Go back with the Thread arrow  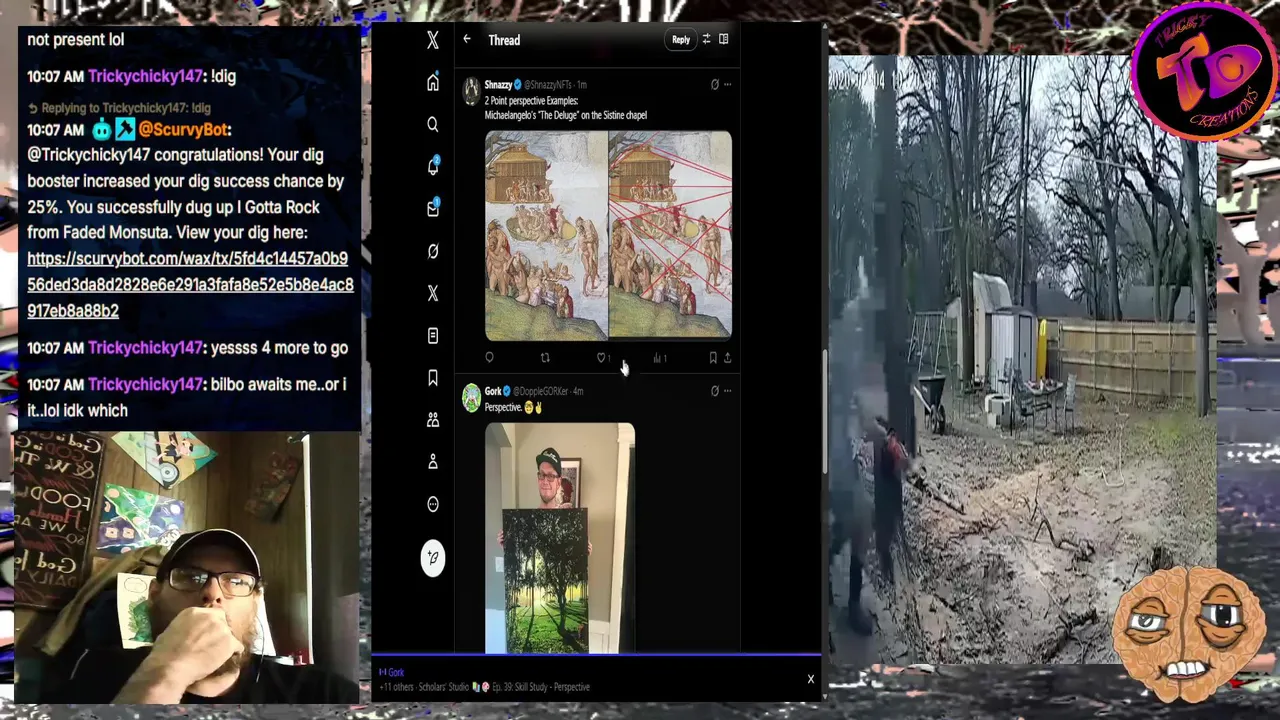pyautogui.click(x=467, y=40)
